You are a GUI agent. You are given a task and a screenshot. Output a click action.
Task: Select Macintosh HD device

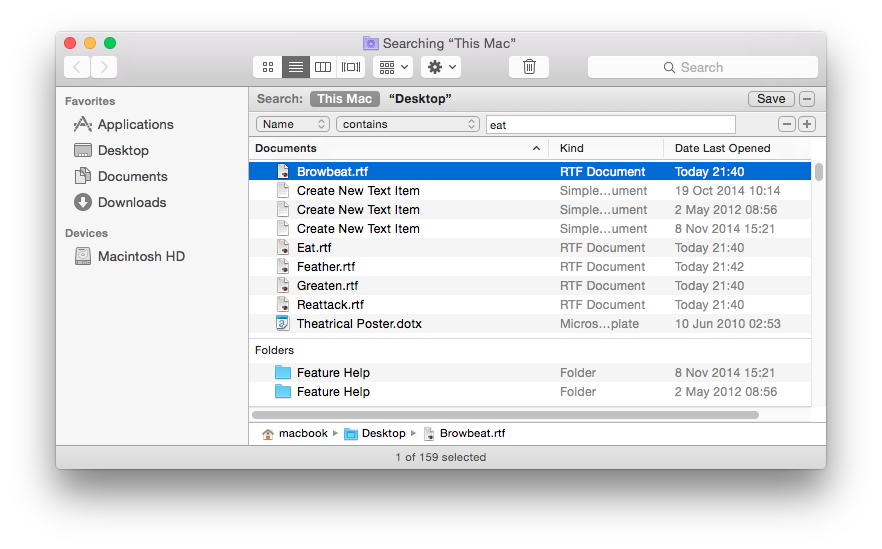130,256
